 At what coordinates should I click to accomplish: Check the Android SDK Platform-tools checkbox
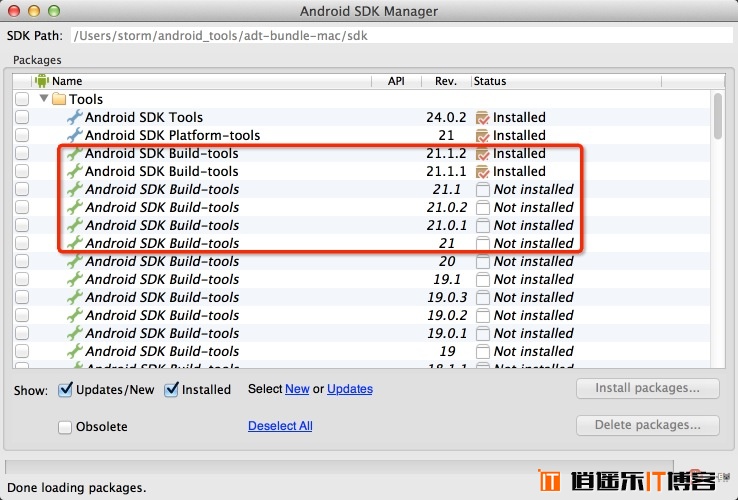pos(22,135)
